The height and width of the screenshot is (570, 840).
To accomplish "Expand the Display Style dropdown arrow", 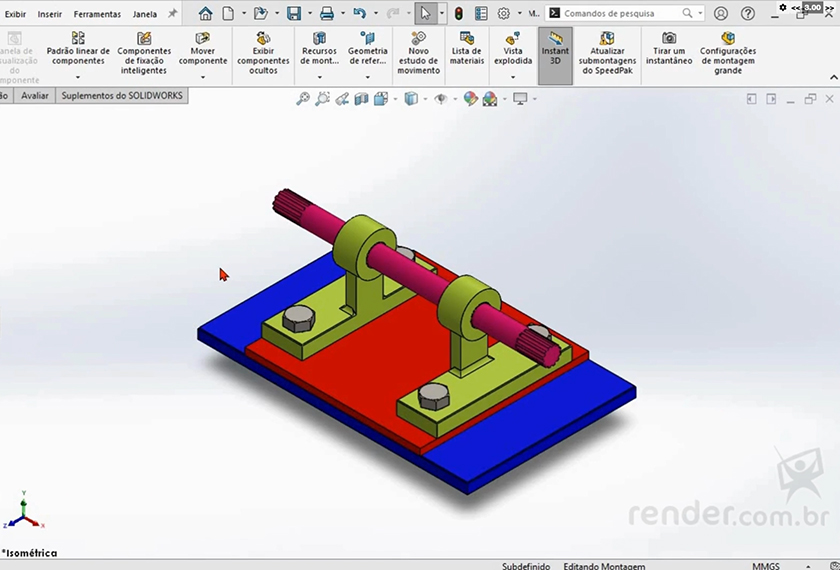I will coord(424,99).
